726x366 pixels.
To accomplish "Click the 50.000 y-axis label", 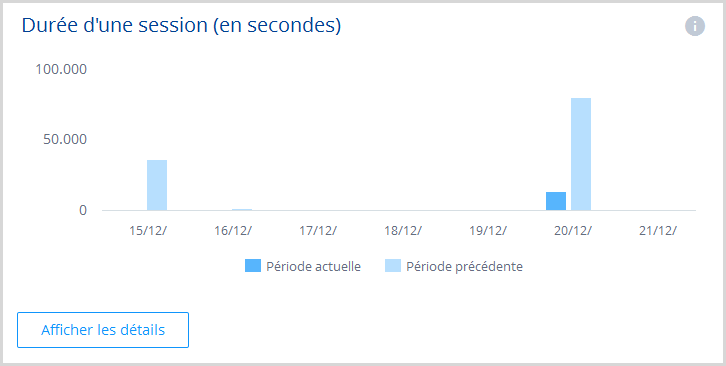I will point(65,139).
